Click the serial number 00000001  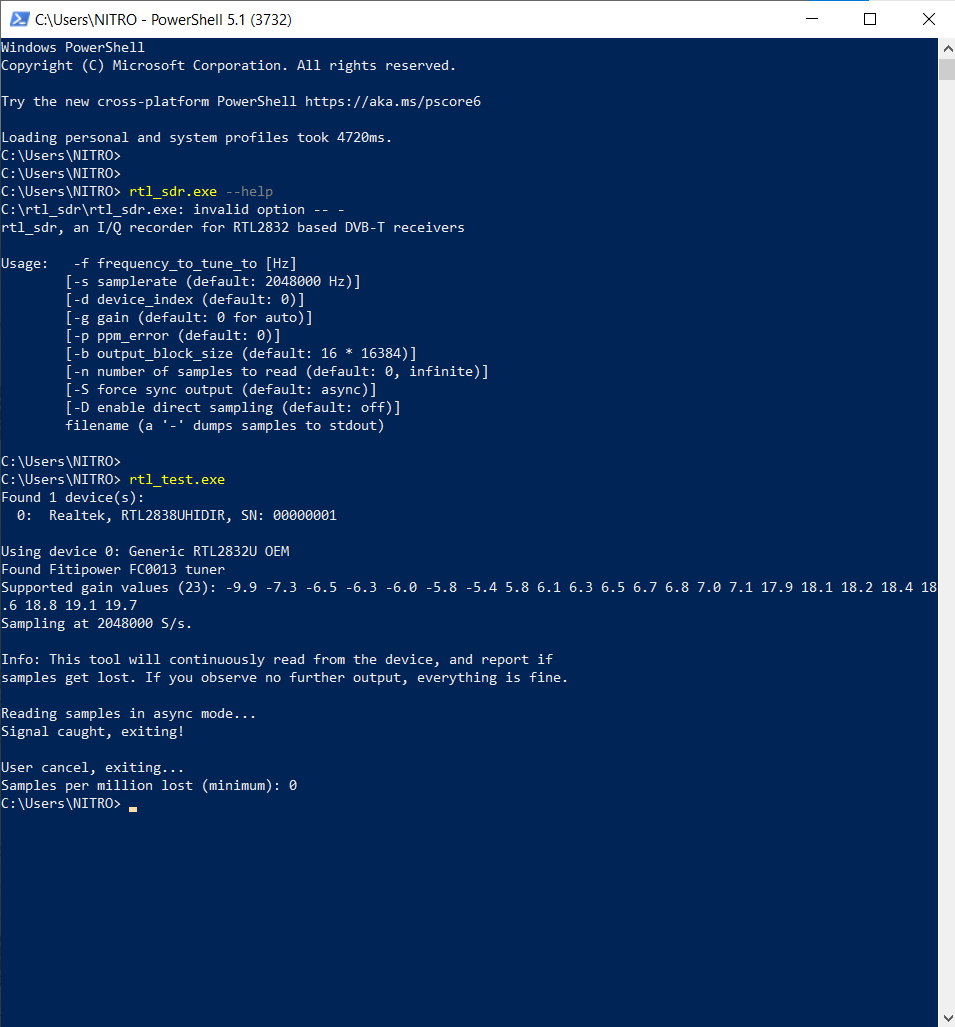click(305, 515)
